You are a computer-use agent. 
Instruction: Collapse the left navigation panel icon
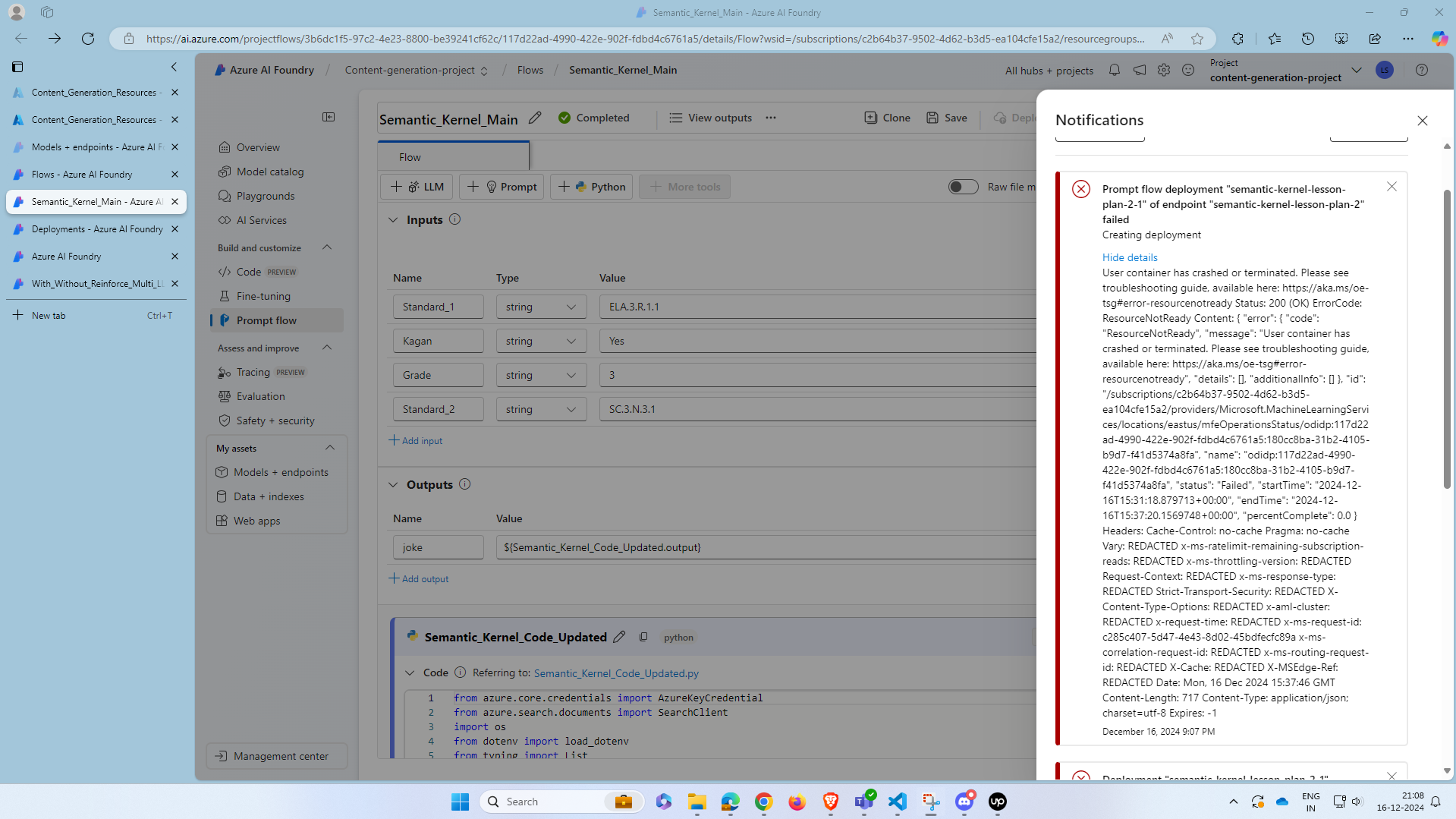click(329, 117)
